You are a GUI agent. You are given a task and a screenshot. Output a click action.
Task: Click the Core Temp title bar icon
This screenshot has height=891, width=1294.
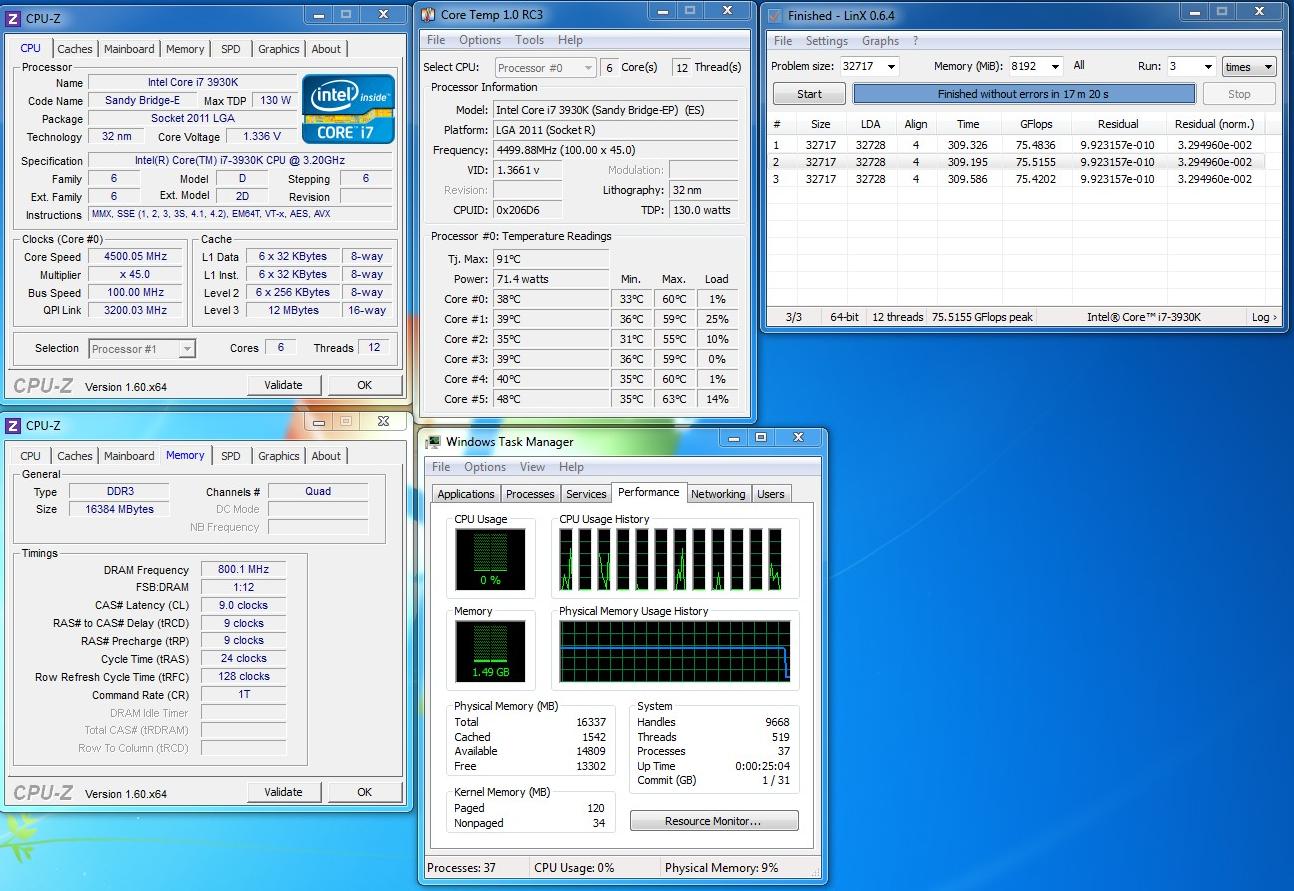tap(429, 14)
